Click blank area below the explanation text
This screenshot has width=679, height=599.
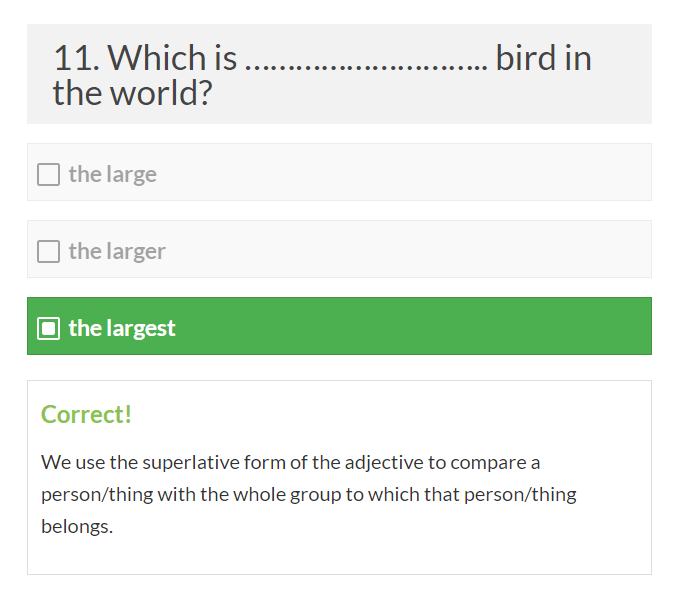[340, 556]
